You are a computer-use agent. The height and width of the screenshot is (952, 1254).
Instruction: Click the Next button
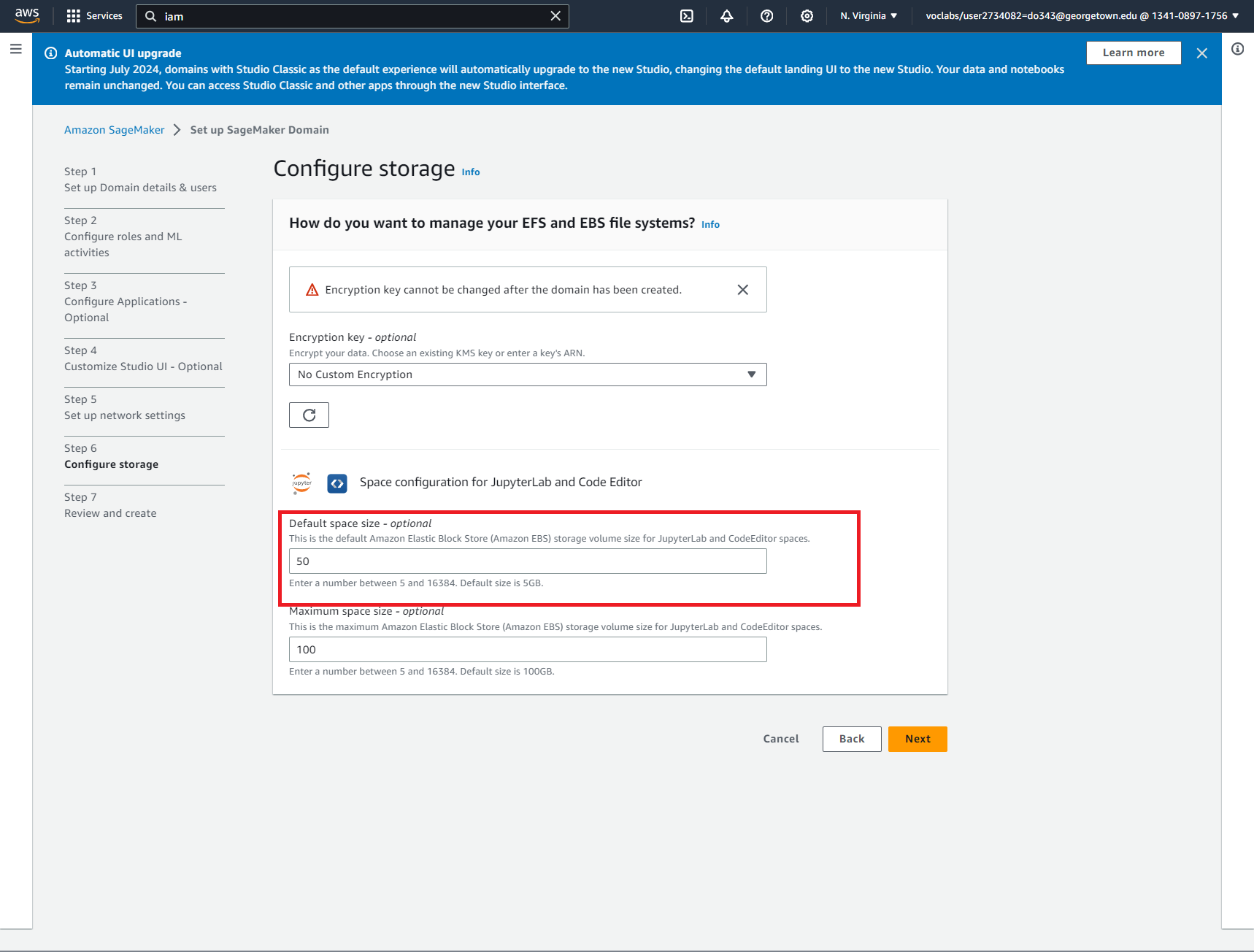[x=918, y=739]
